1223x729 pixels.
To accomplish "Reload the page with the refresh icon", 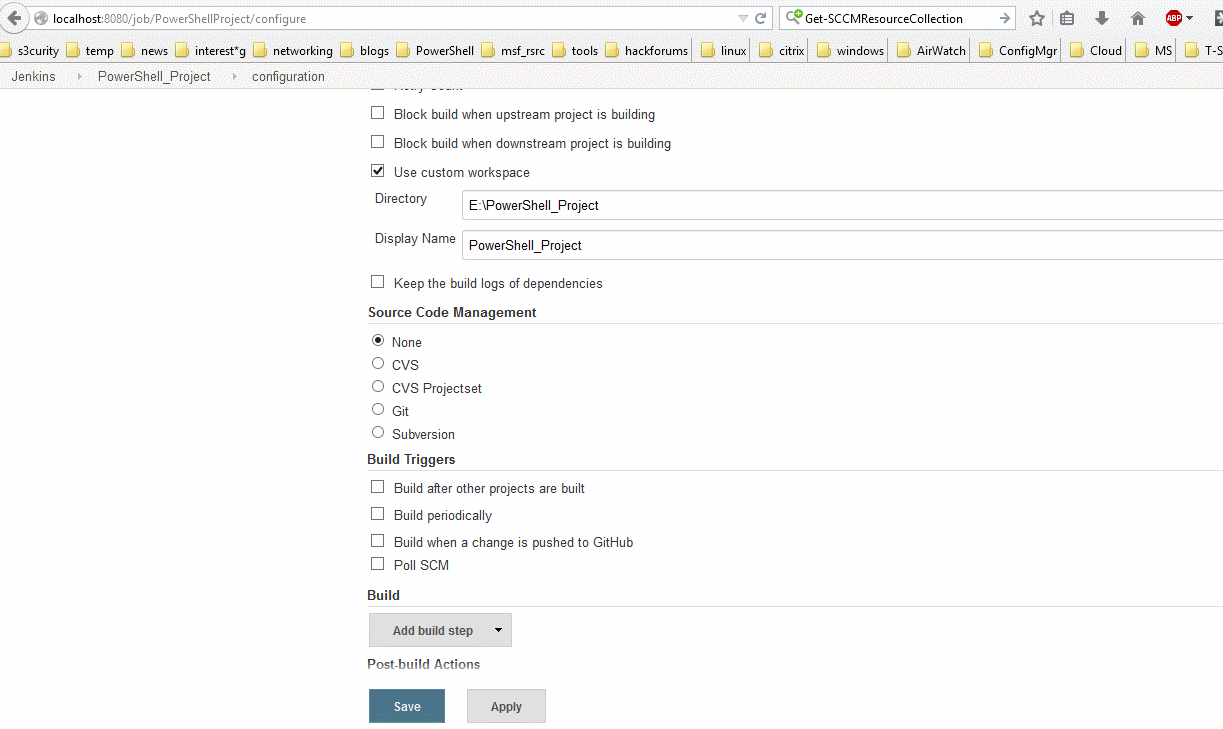I will tap(758, 17).
